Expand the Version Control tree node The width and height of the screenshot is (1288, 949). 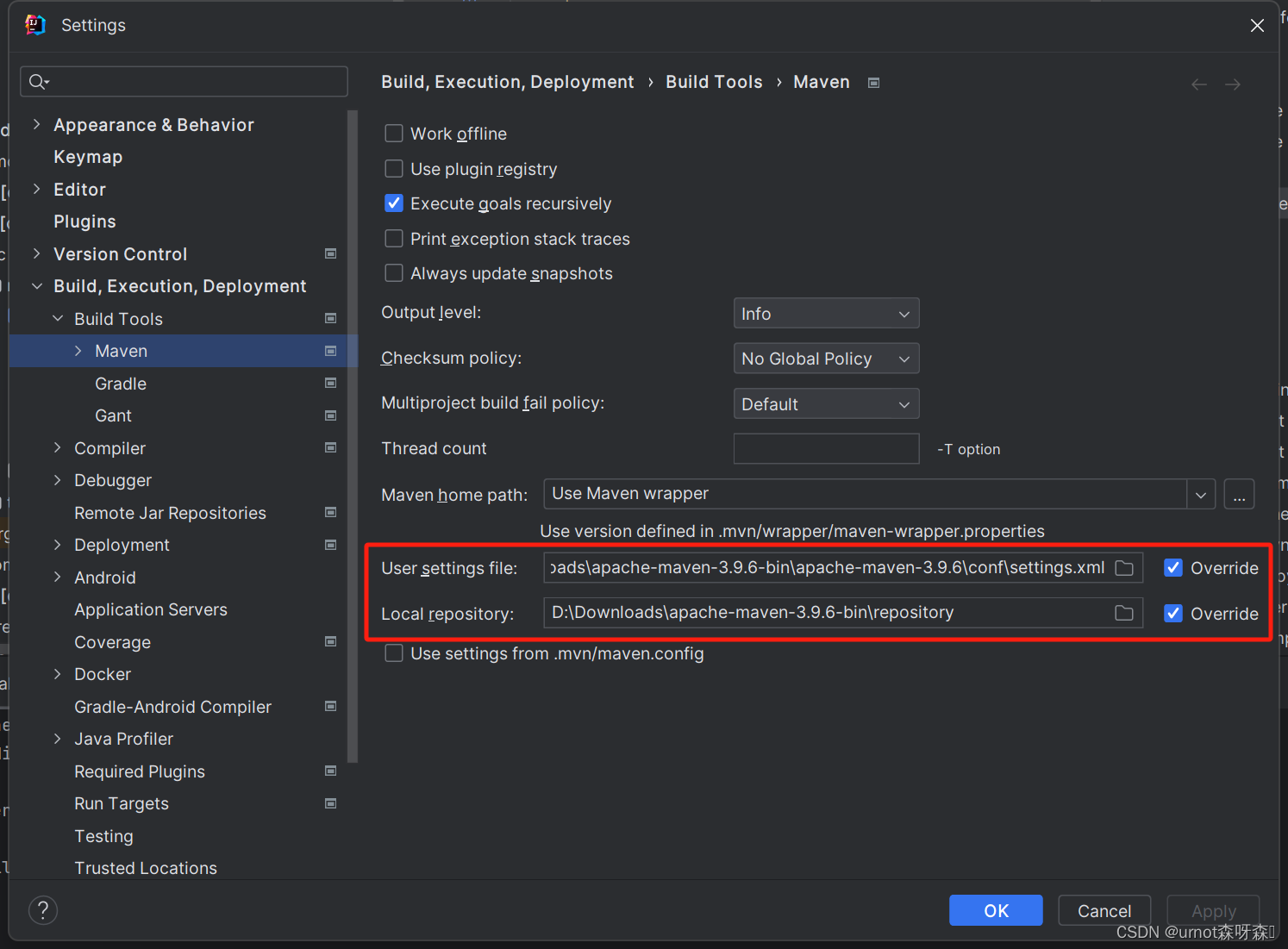tap(36, 253)
